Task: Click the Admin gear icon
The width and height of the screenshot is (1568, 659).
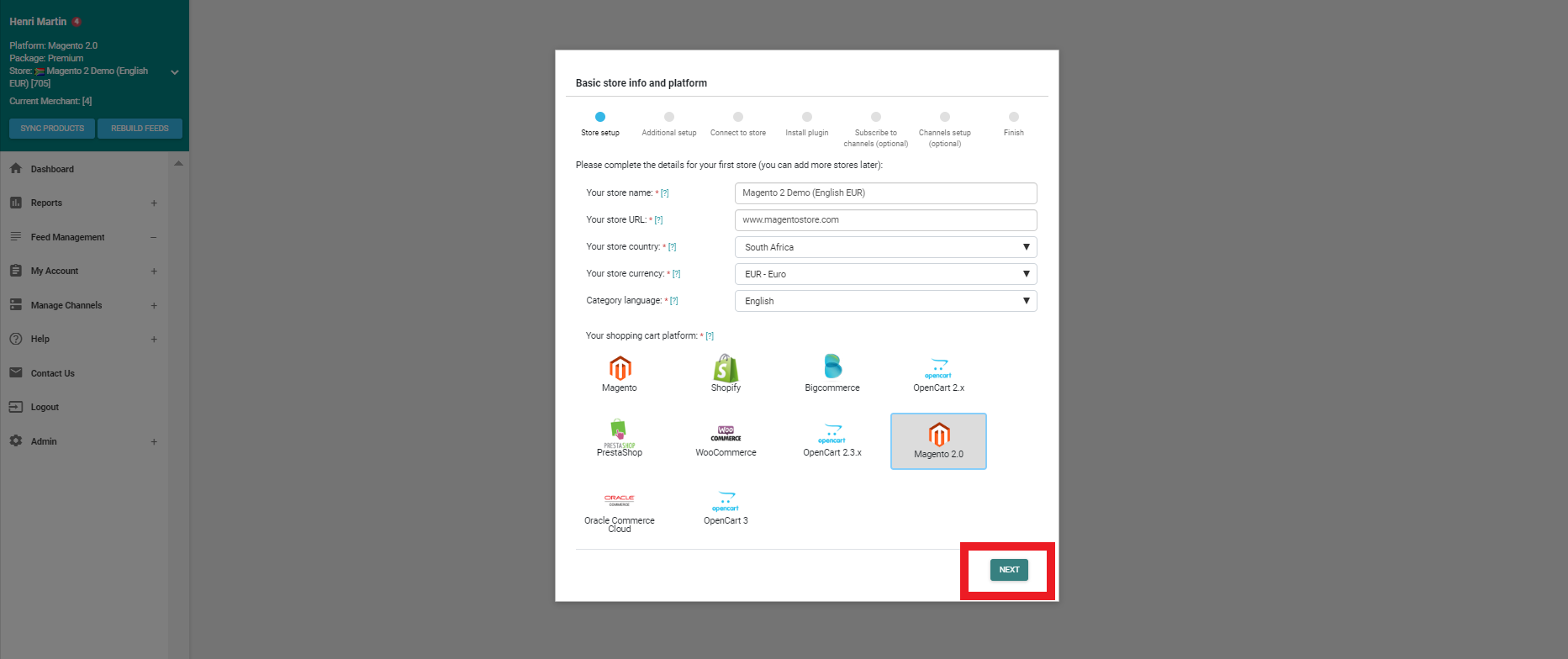Action: click(x=16, y=440)
